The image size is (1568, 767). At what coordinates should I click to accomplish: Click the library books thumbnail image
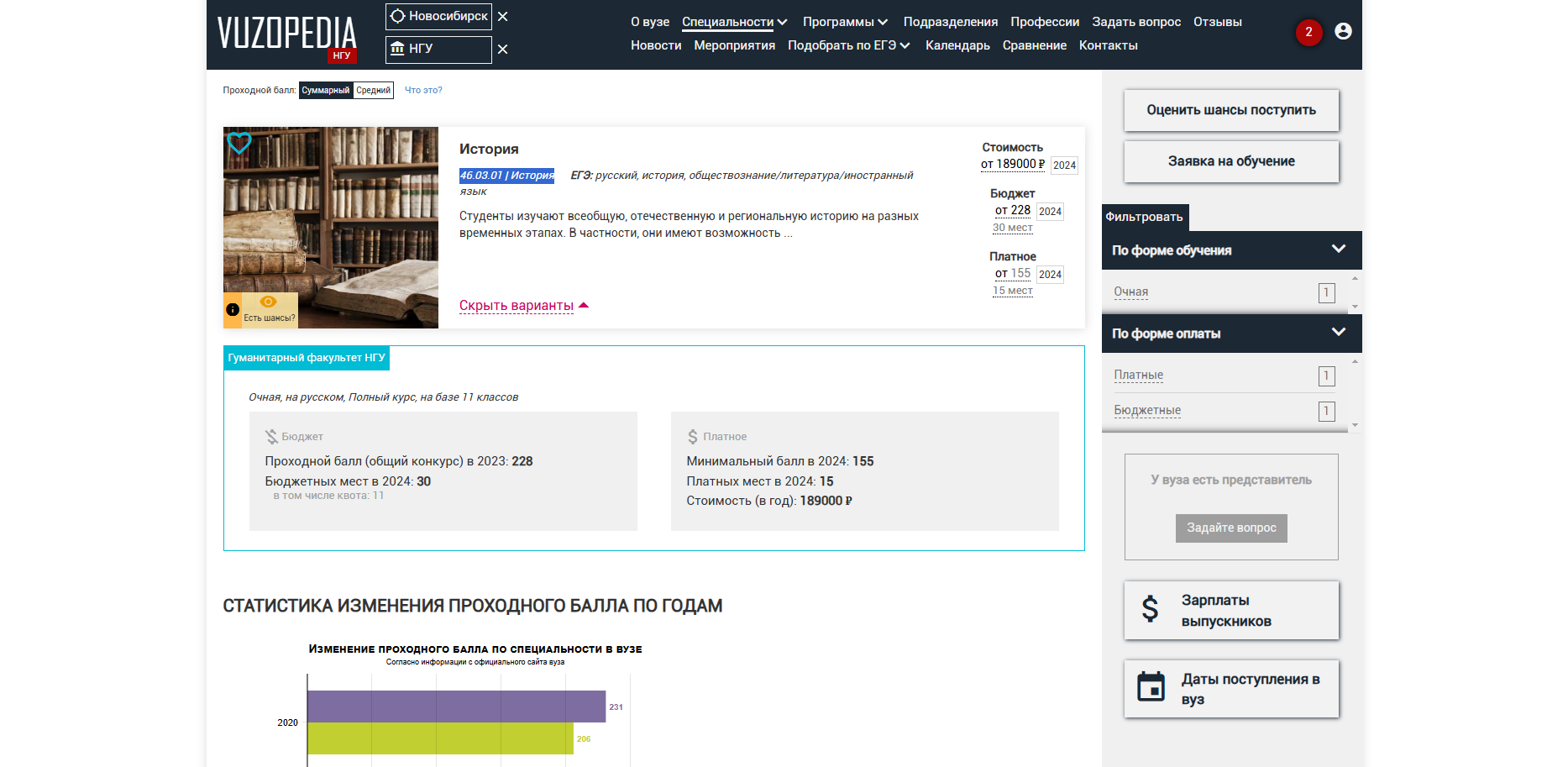[331, 228]
